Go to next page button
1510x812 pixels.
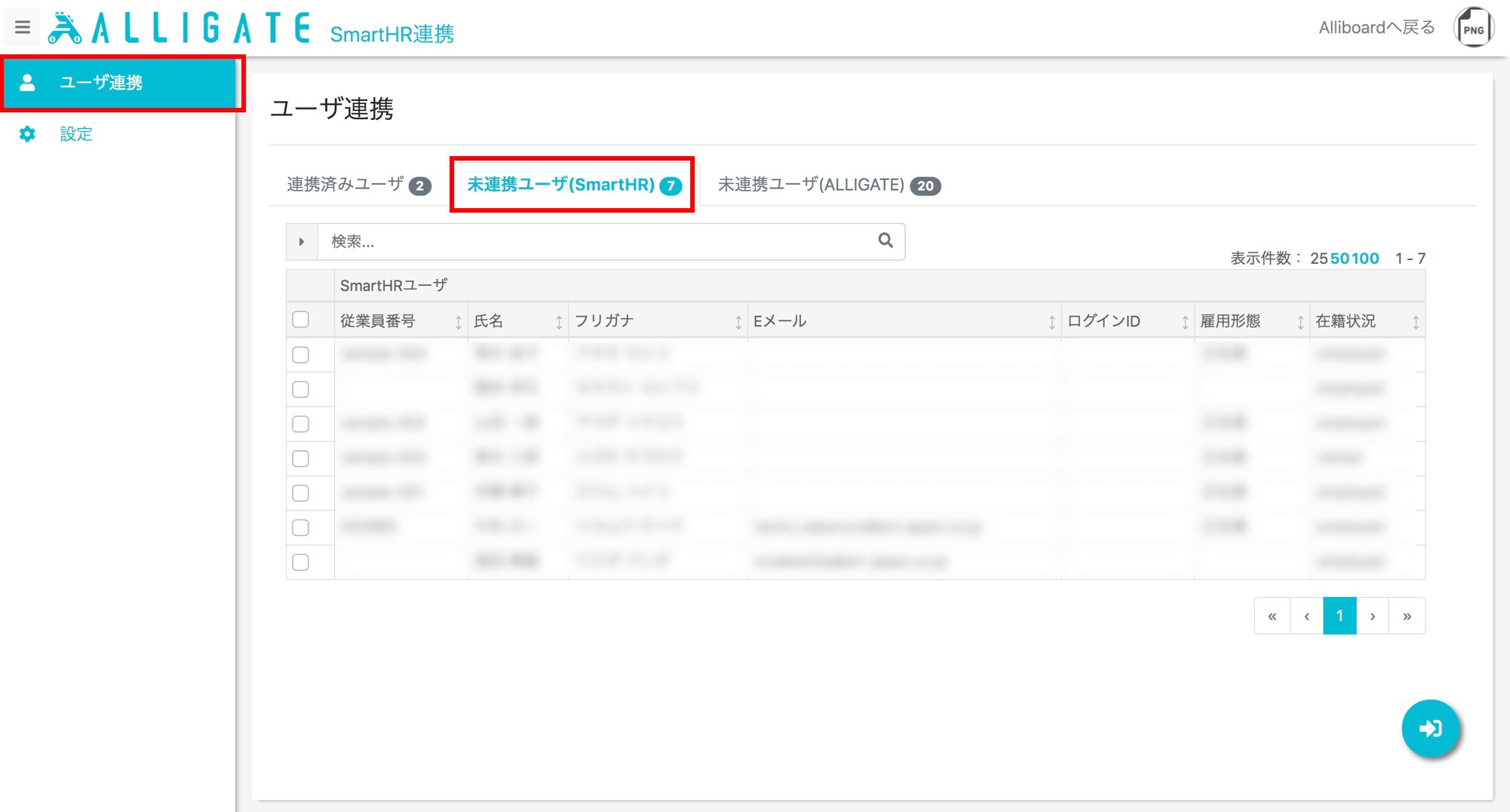pos(1373,617)
